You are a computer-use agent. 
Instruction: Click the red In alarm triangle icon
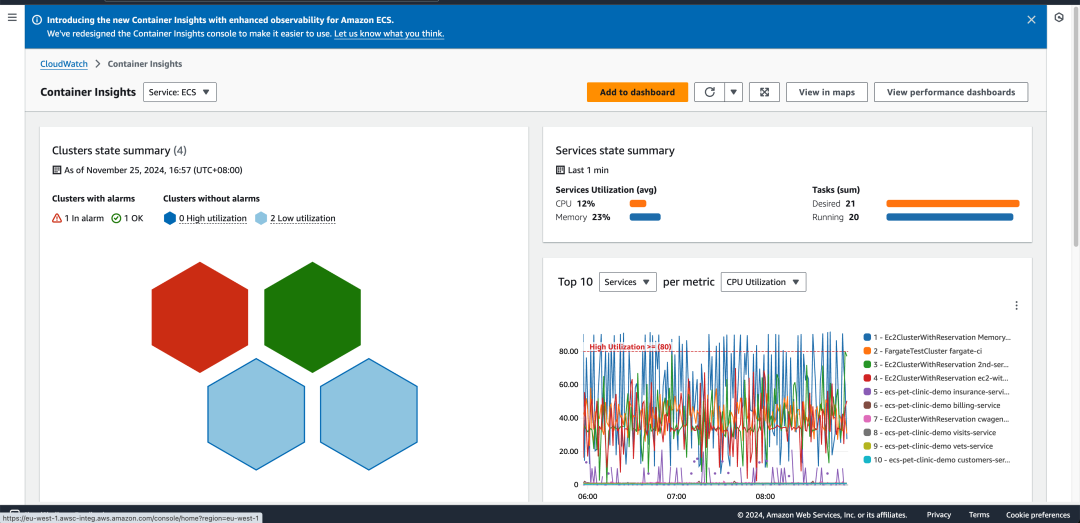(x=57, y=218)
